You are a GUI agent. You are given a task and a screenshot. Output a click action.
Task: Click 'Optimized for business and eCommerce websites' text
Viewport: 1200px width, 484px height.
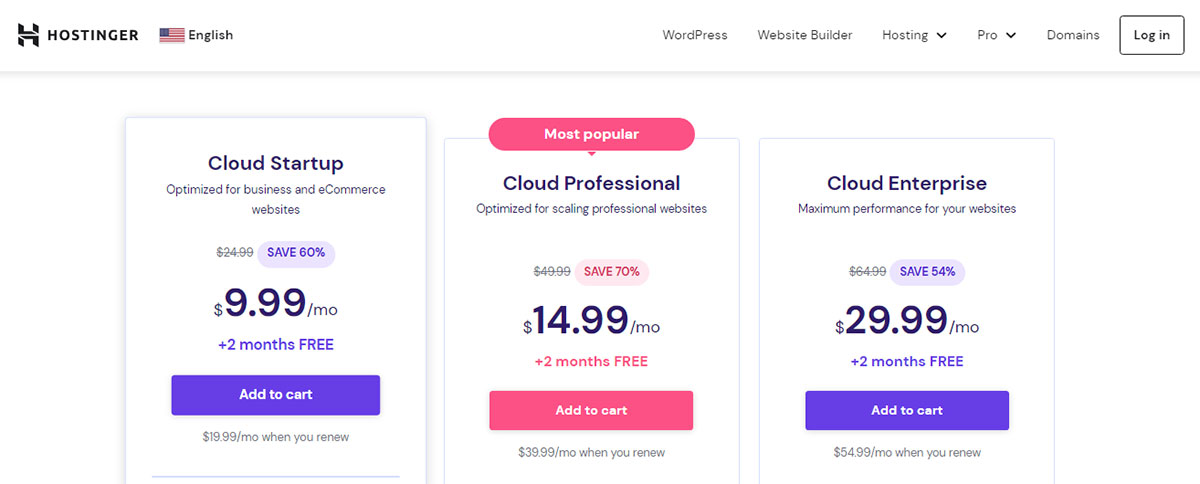[276, 200]
